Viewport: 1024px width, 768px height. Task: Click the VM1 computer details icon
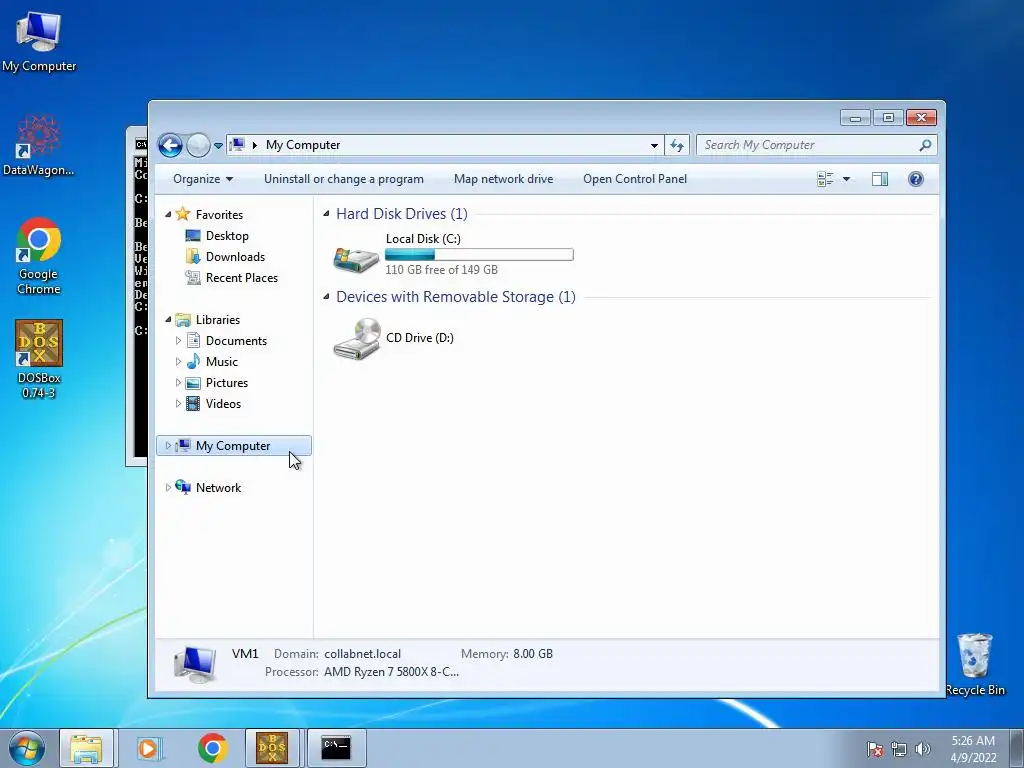click(x=195, y=664)
